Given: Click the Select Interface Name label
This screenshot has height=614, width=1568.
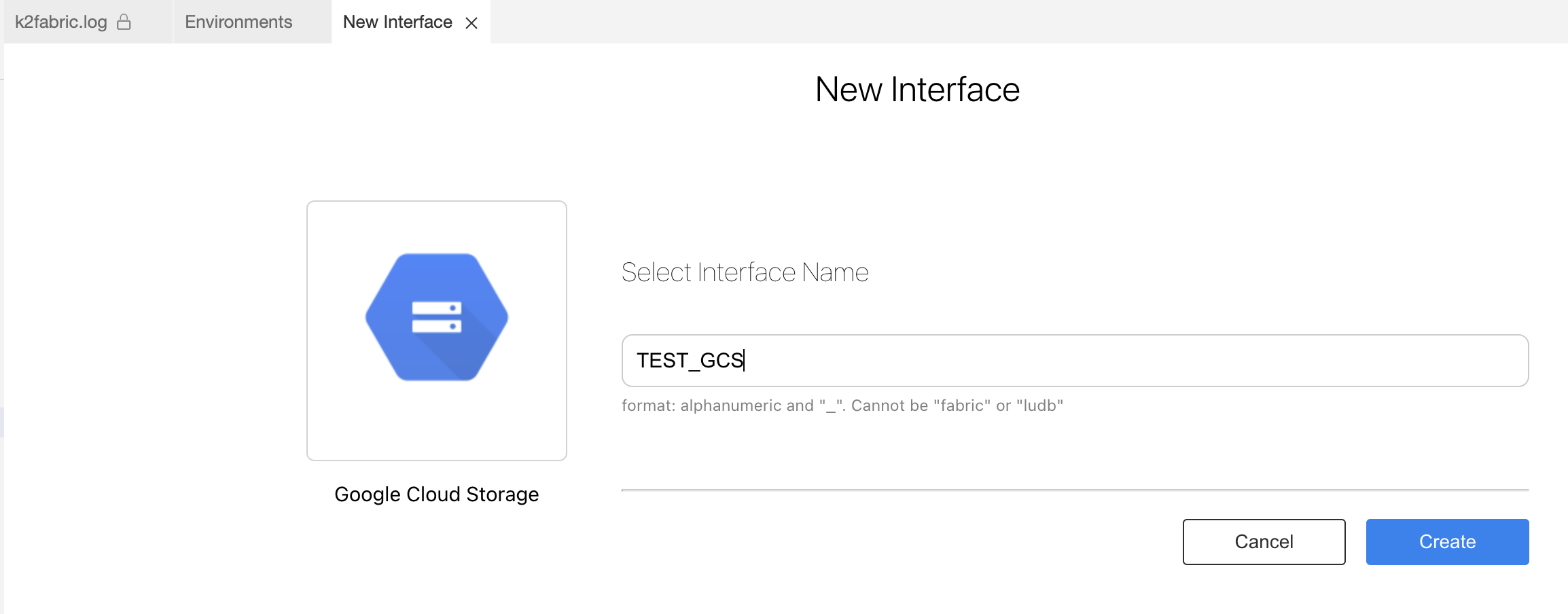Looking at the screenshot, I should coord(745,272).
